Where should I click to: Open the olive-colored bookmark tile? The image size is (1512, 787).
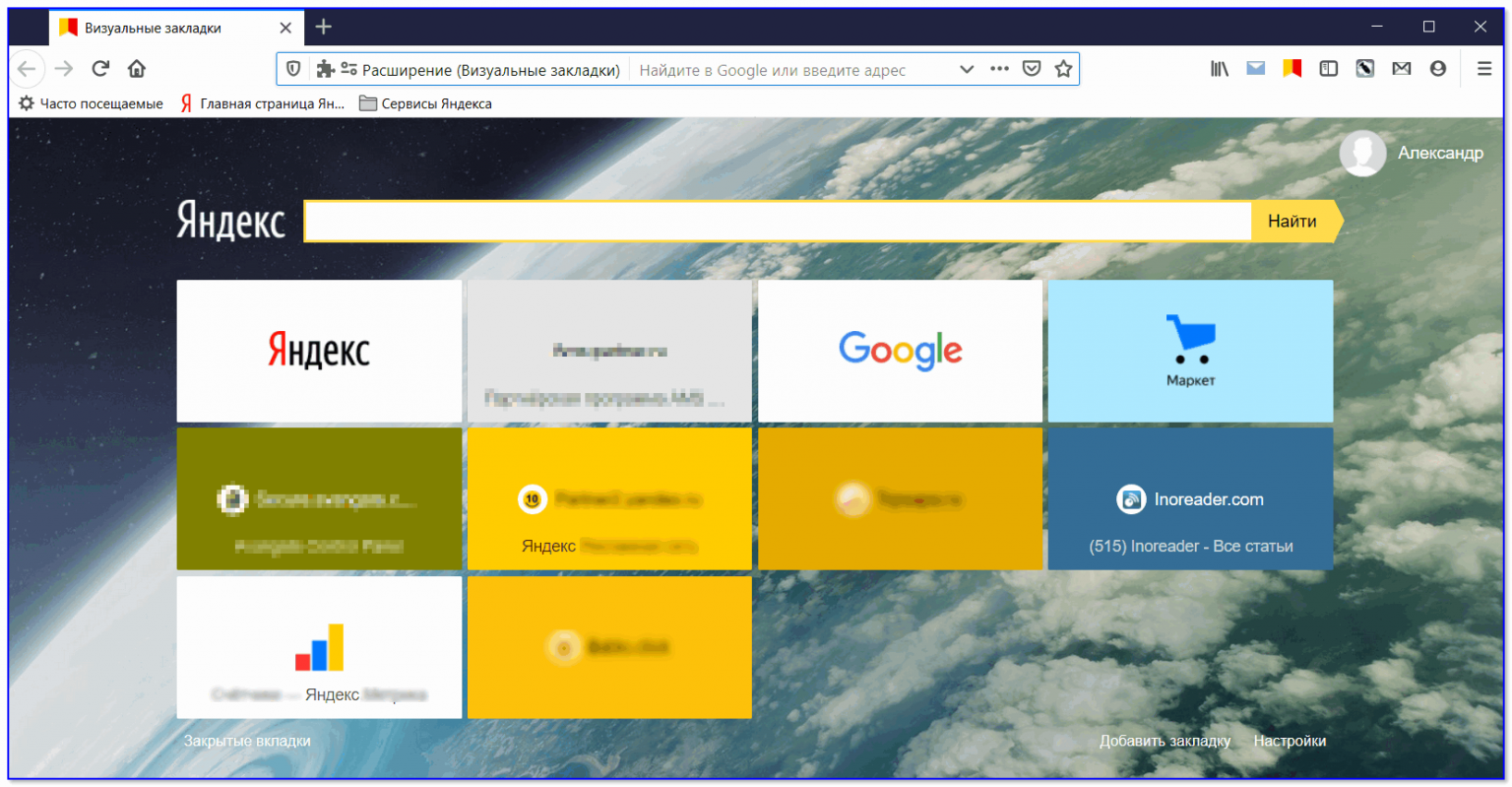(319, 498)
